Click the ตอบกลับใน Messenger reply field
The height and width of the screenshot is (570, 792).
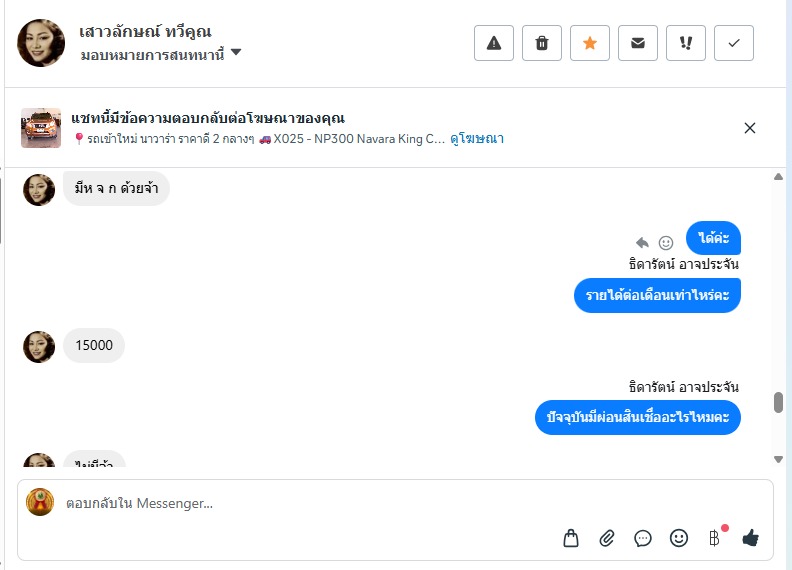(x=300, y=503)
